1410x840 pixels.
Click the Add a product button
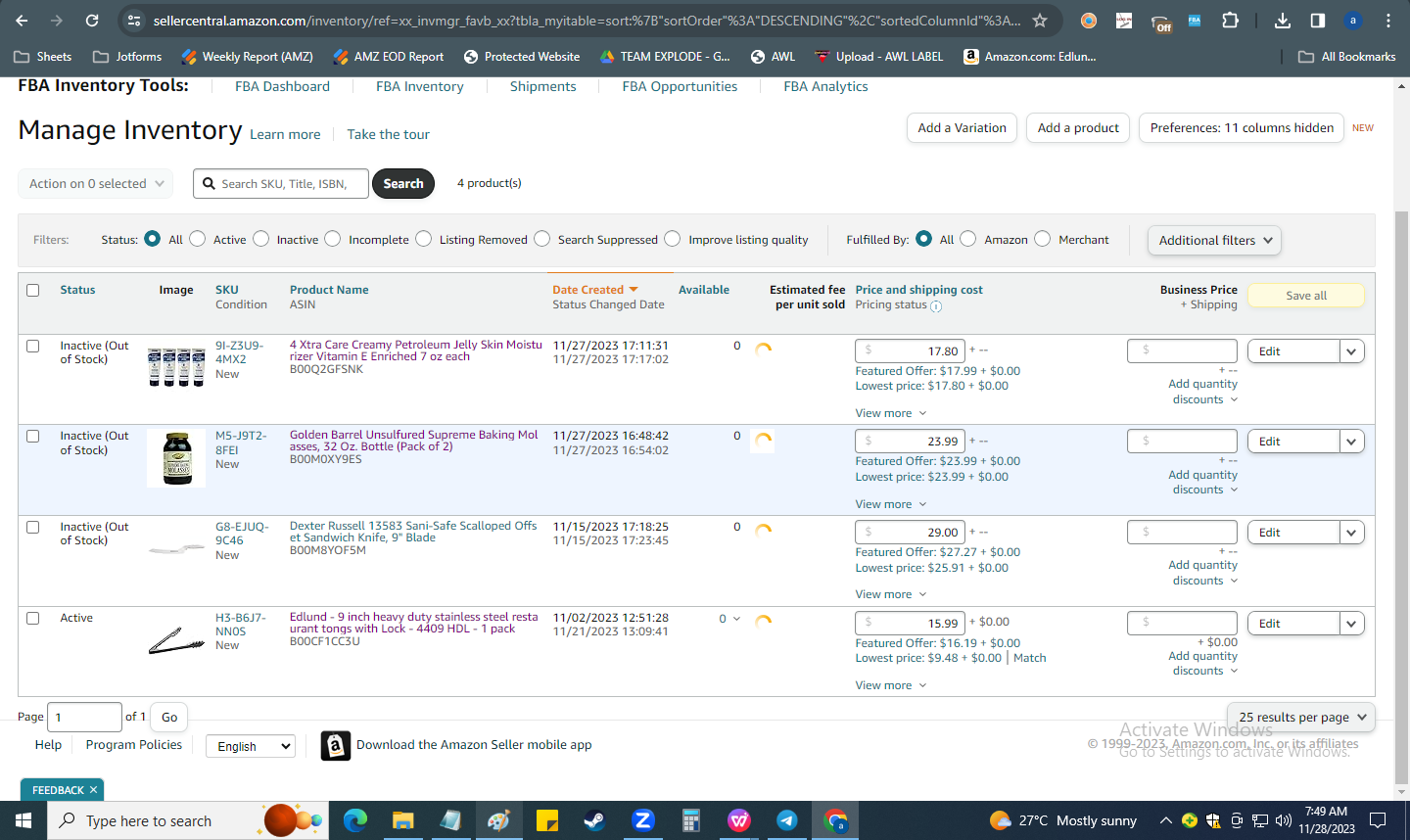1078,128
